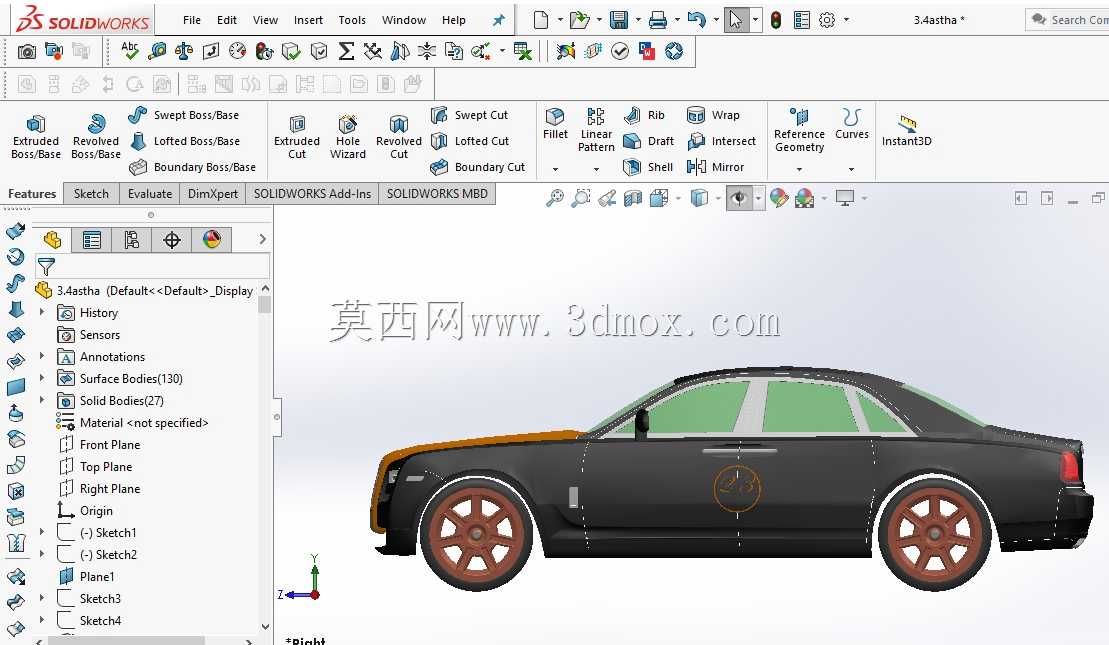Image resolution: width=1109 pixels, height=645 pixels.
Task: Open the Curves tools
Action: (x=852, y=124)
